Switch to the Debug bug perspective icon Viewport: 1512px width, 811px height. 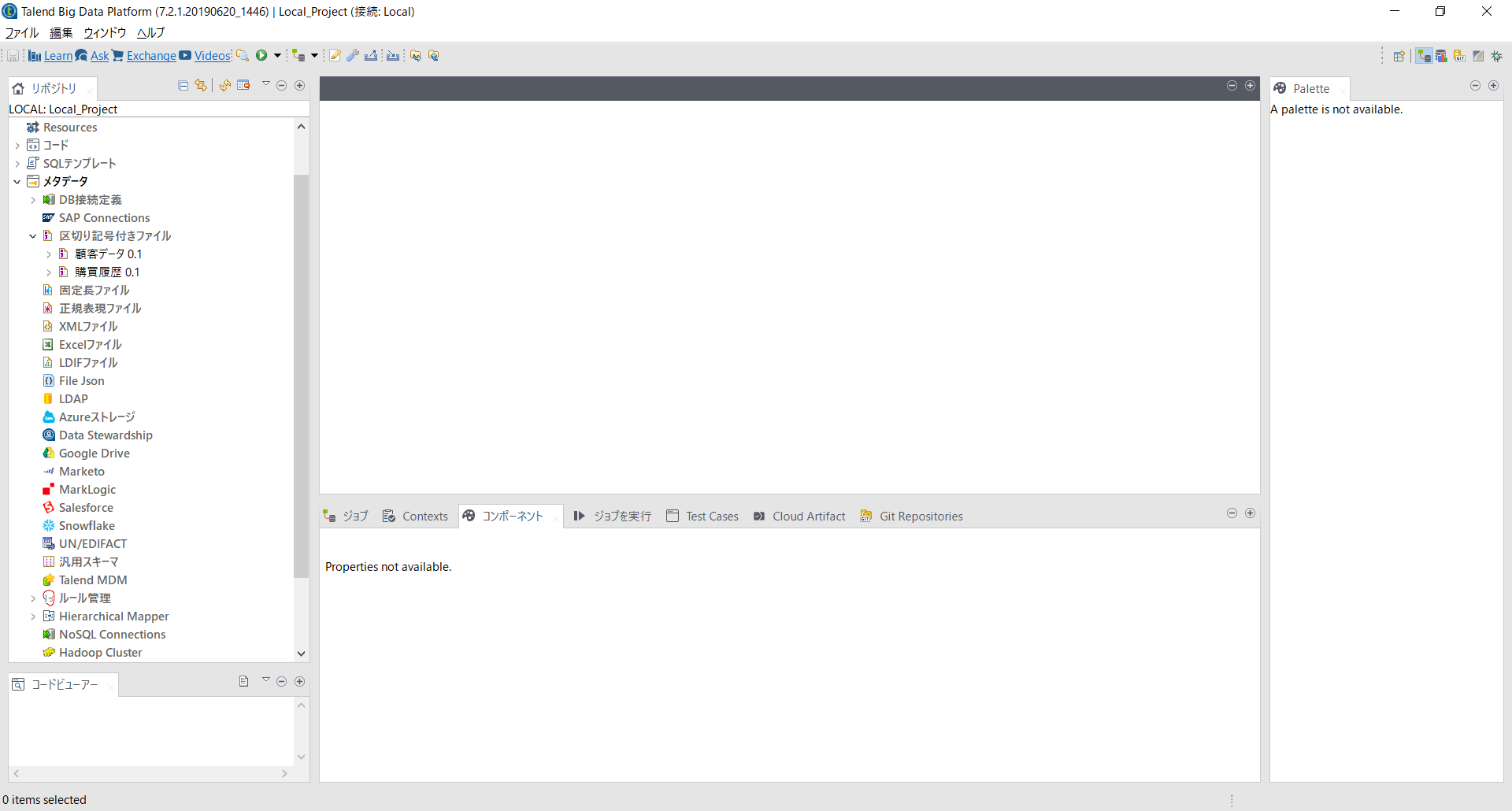[x=1497, y=56]
